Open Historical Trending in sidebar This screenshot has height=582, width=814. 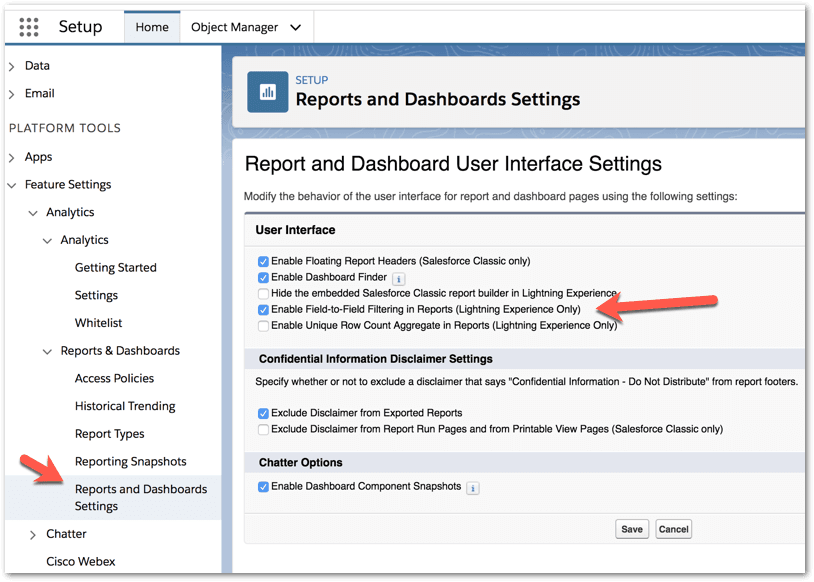point(125,406)
